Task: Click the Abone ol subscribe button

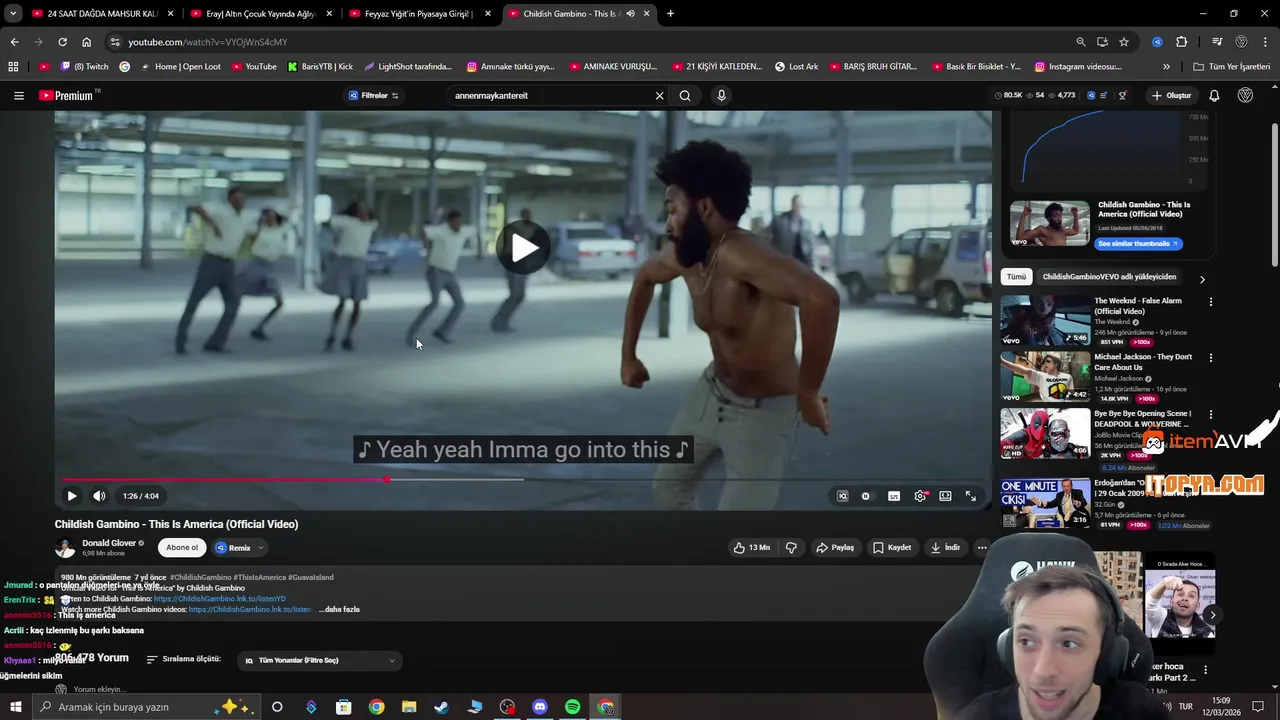Action: point(182,547)
